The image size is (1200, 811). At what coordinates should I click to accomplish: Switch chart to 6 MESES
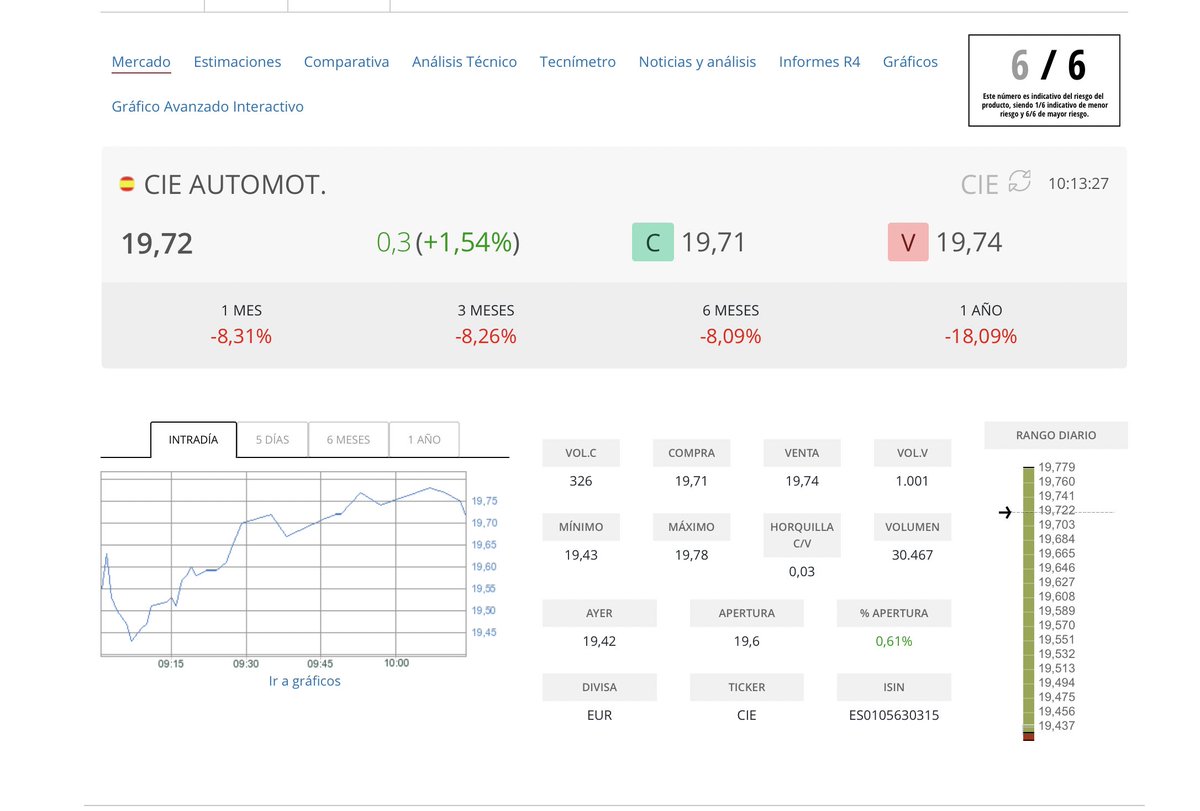coord(348,439)
